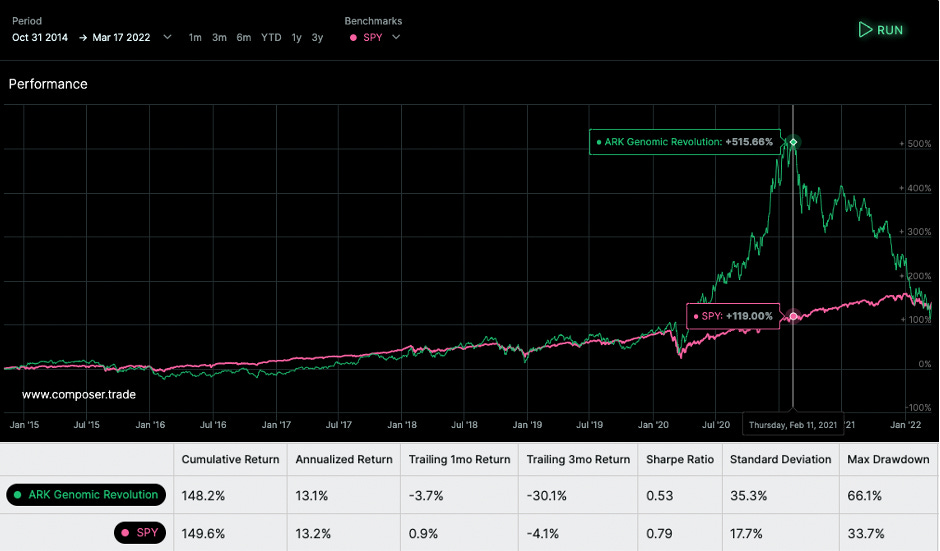Select the 6m period preset
The height and width of the screenshot is (551, 940).
pyautogui.click(x=243, y=37)
